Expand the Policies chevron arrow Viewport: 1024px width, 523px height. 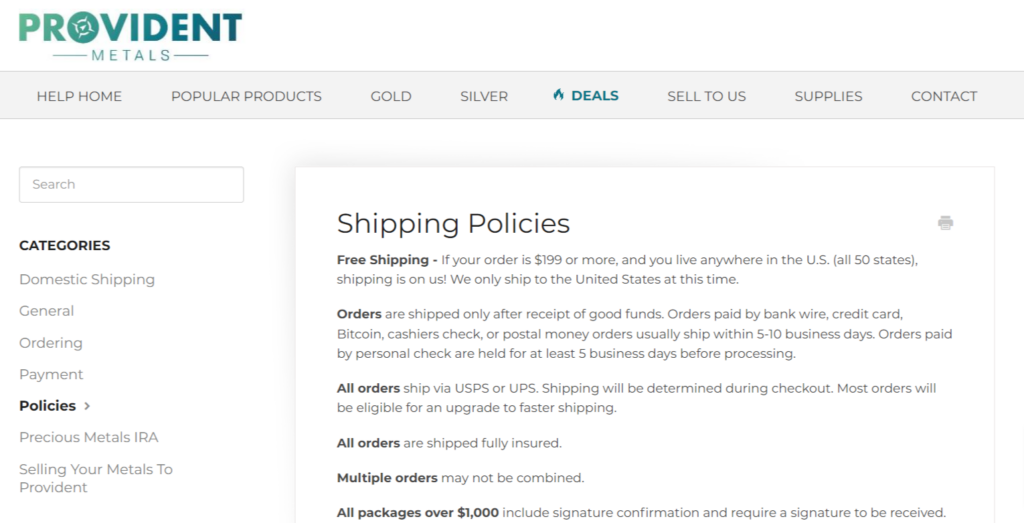[x=87, y=406]
